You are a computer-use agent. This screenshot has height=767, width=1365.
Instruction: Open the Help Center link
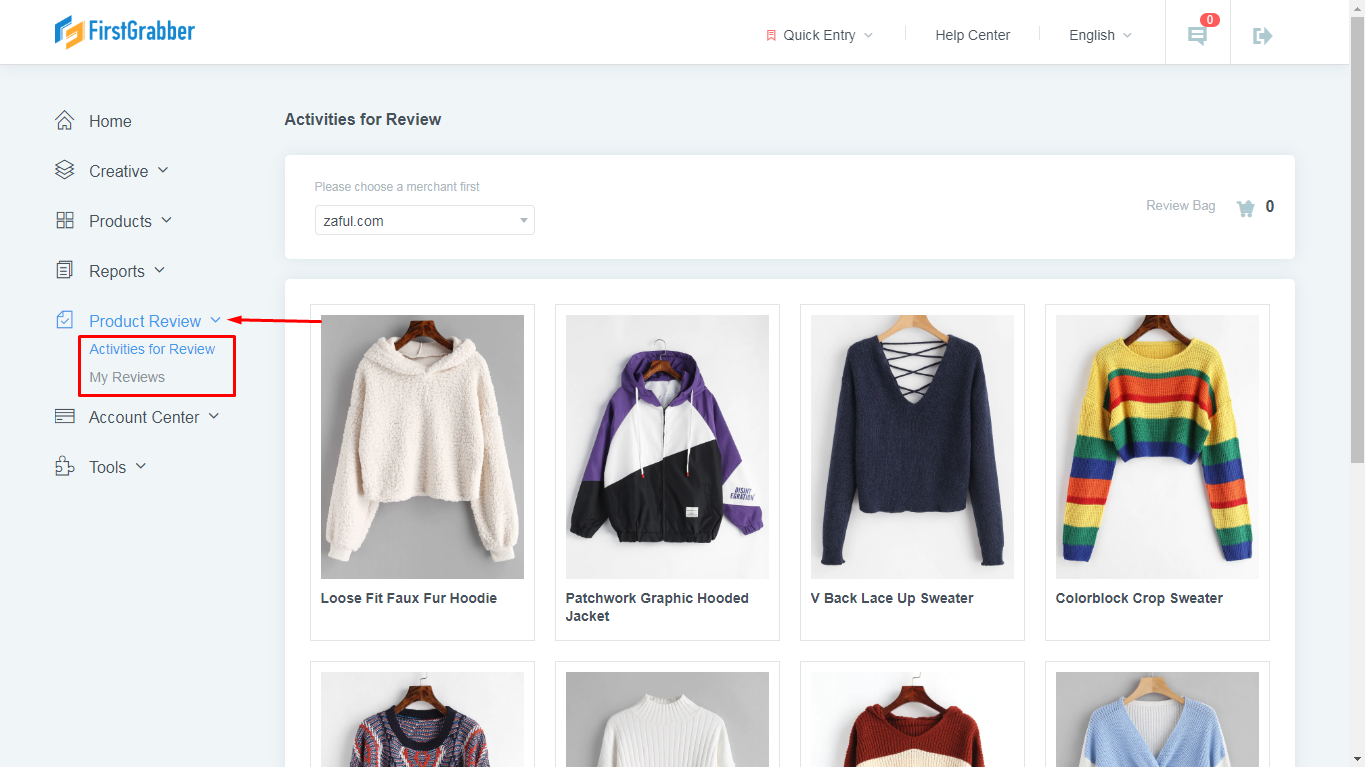973,35
